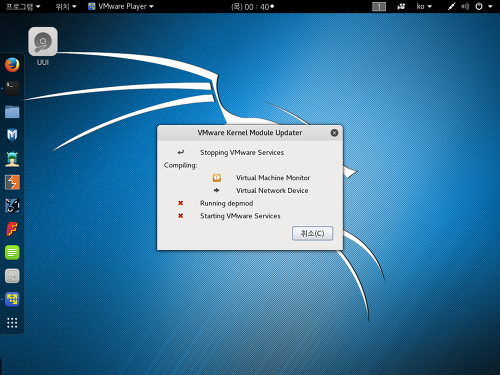The width and height of the screenshot is (500, 375).
Task: Open the Files folder icon in dock
Action: (12, 112)
